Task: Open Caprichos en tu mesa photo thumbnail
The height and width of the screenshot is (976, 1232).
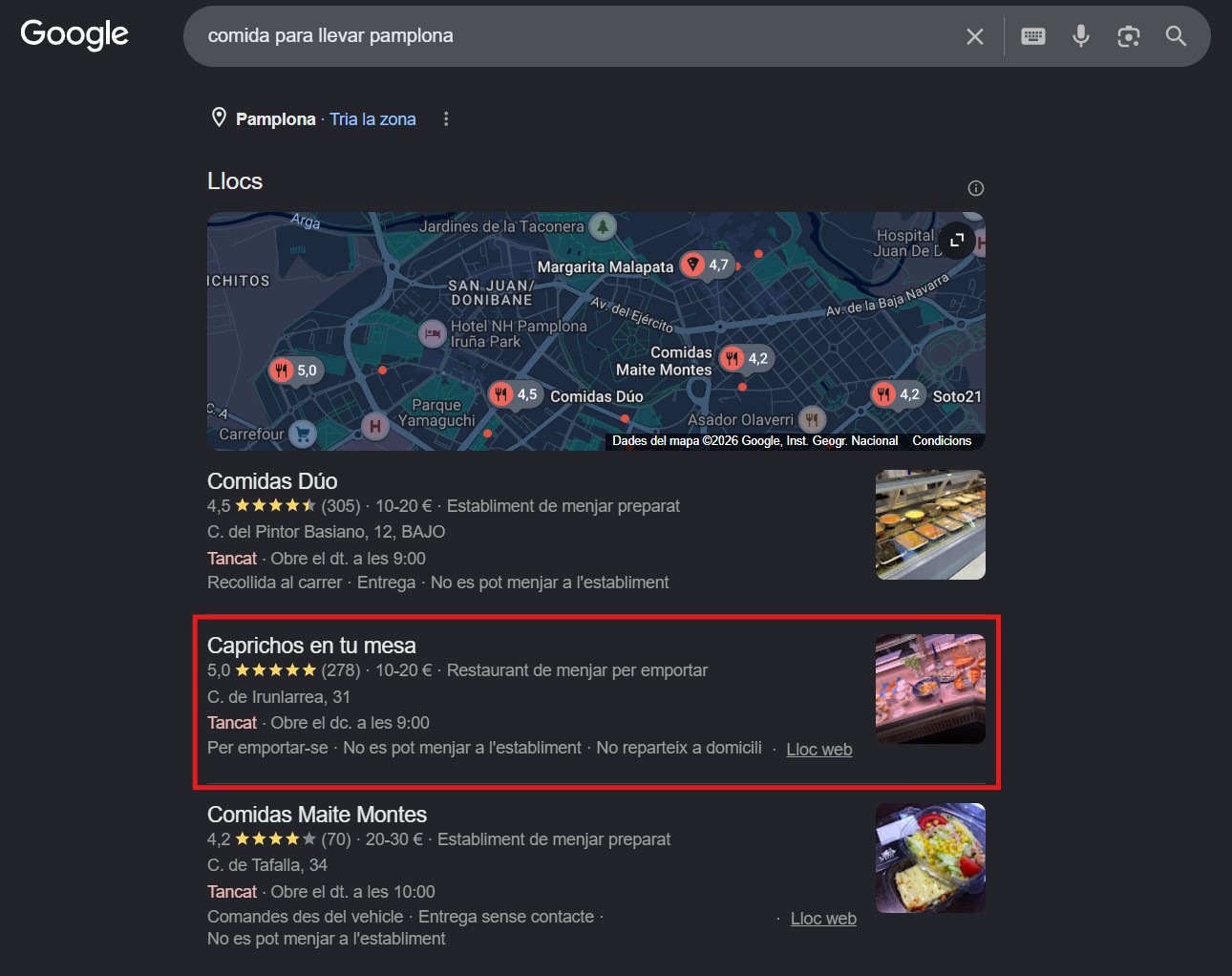Action: [x=930, y=689]
